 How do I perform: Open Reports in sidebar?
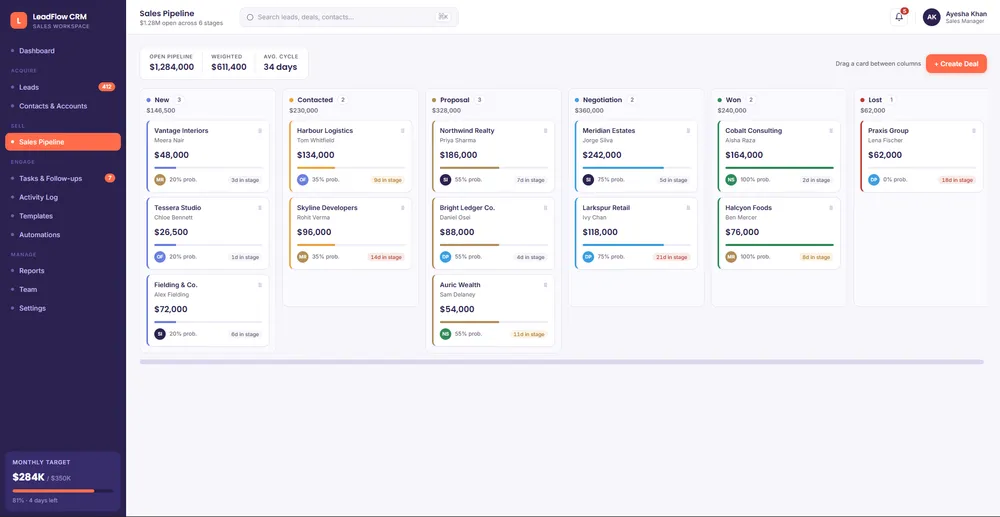62,270
